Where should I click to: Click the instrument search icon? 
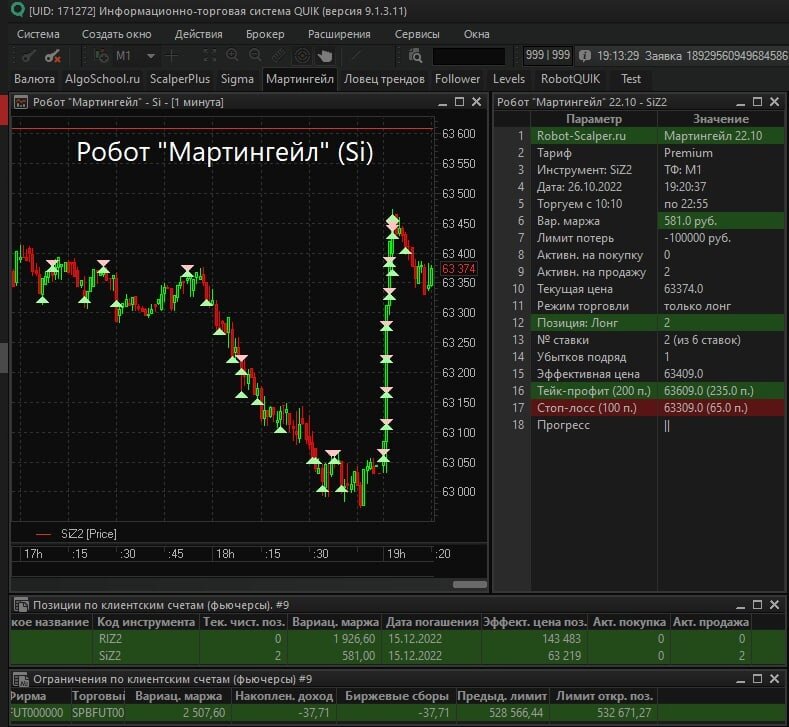click(x=416, y=56)
